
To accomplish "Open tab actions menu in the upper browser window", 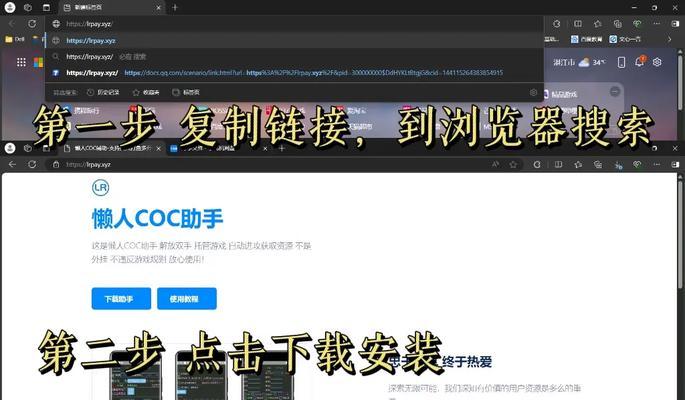I will (x=46, y=7).
